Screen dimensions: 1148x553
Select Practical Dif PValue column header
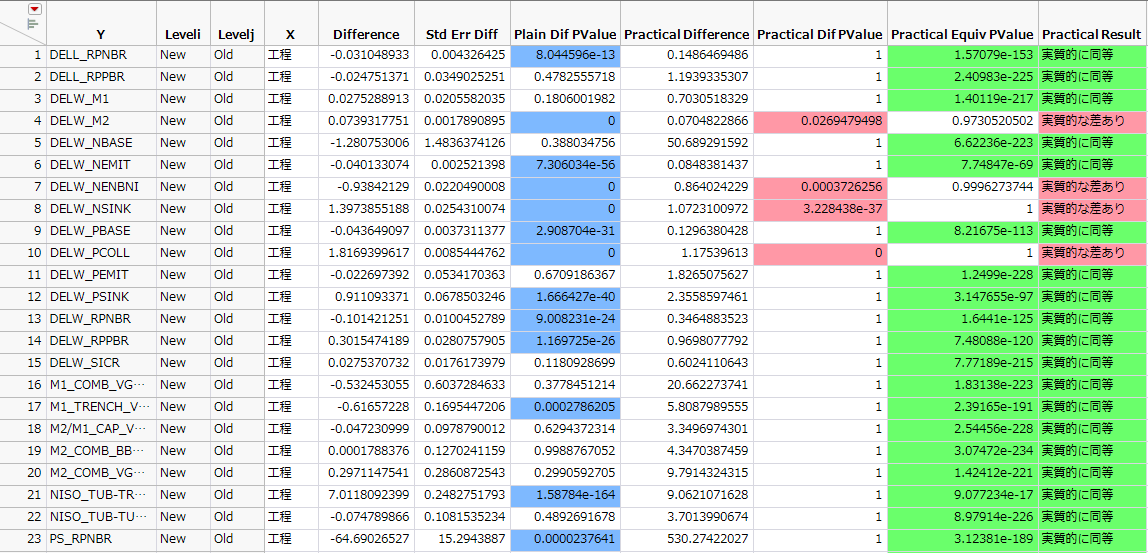click(x=820, y=34)
